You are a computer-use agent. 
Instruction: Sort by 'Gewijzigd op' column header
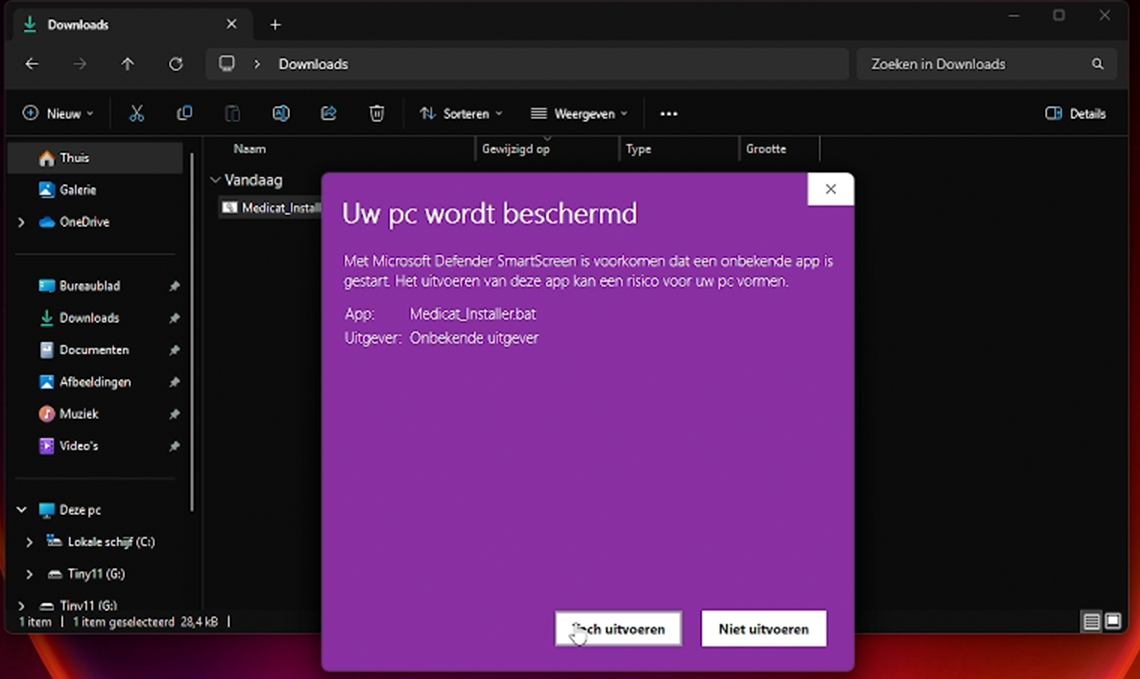point(515,149)
